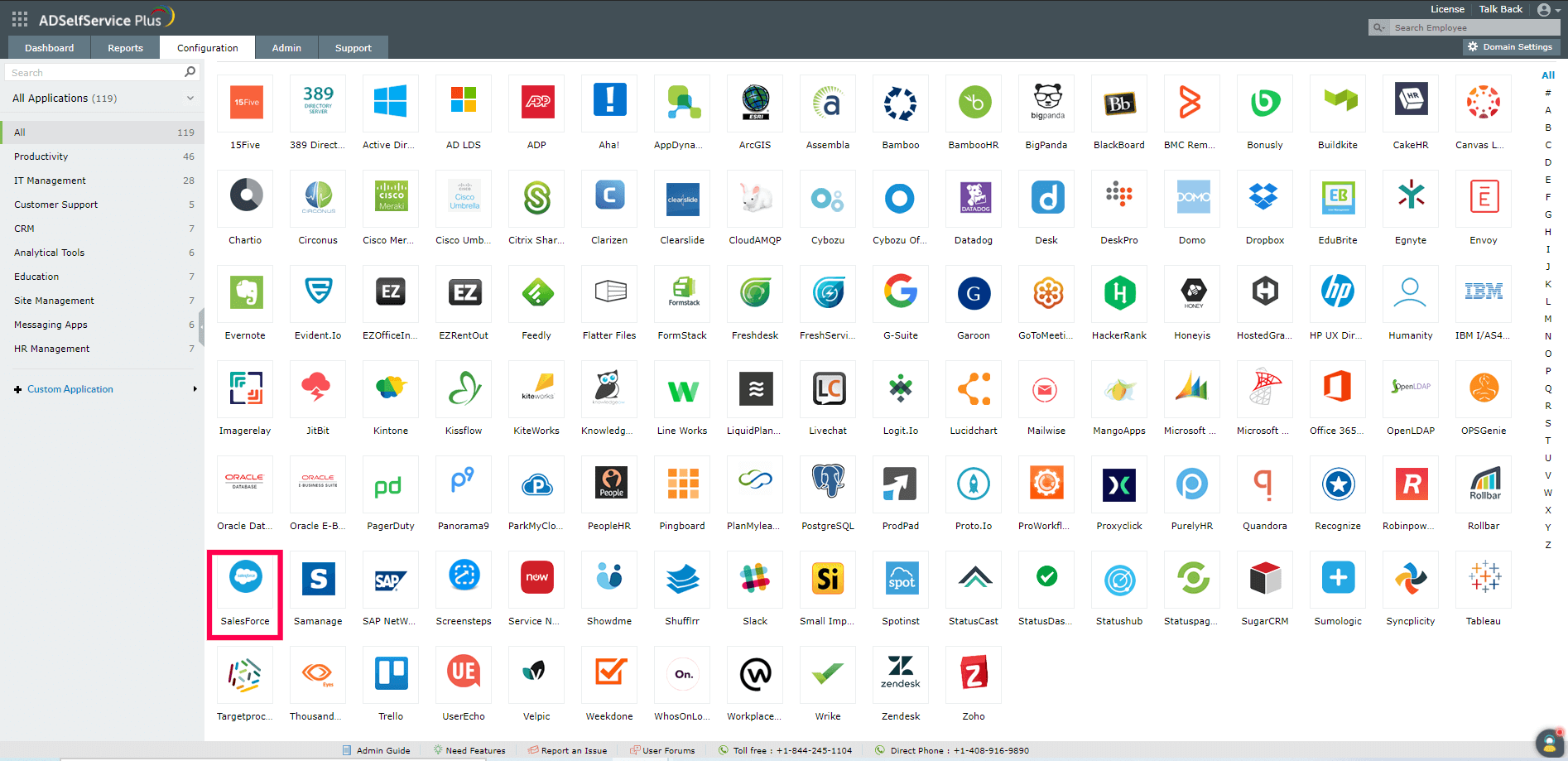Open the chat assistant avatar icon
Image resolution: width=1568 pixels, height=761 pixels.
pyautogui.click(x=1550, y=743)
